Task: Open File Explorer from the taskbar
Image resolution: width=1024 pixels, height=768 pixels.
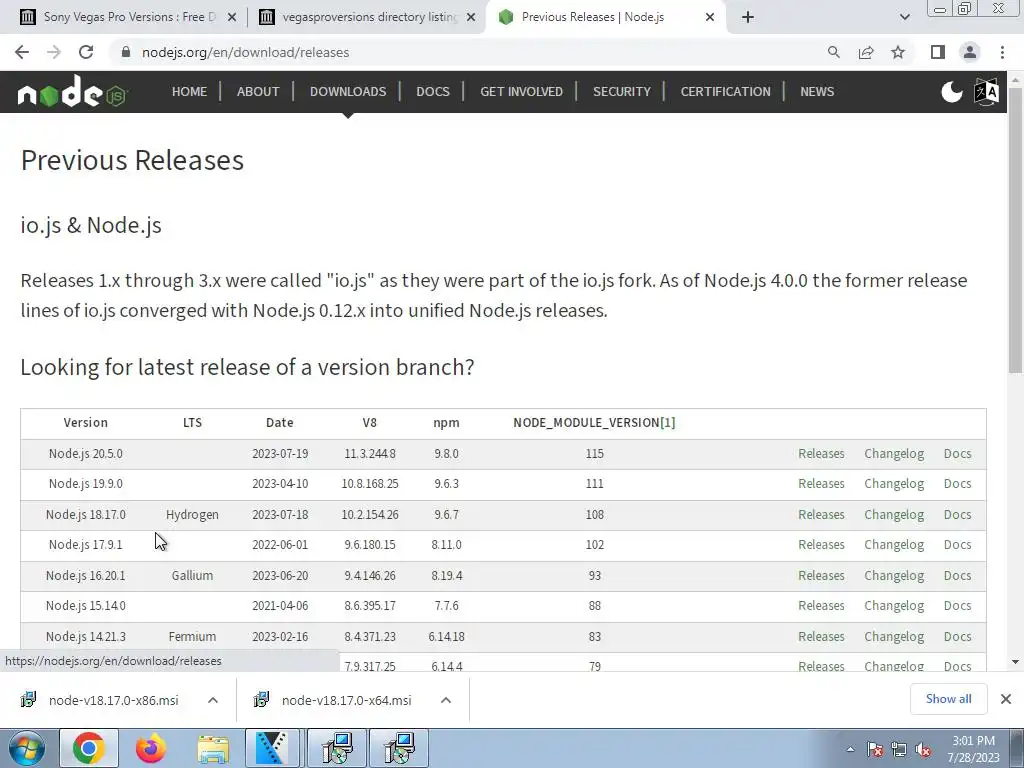Action: pyautogui.click(x=213, y=748)
